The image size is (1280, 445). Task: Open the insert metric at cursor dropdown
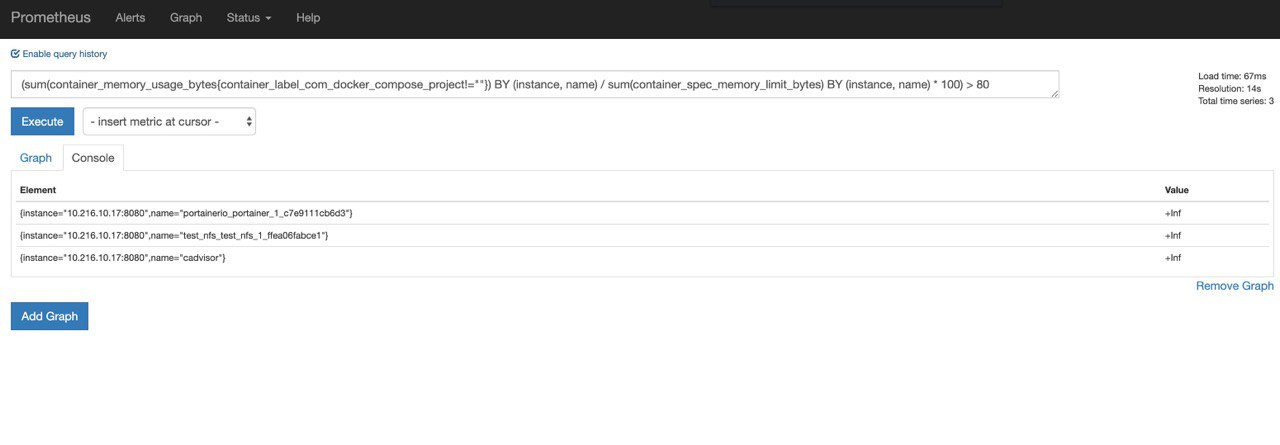tap(169, 122)
